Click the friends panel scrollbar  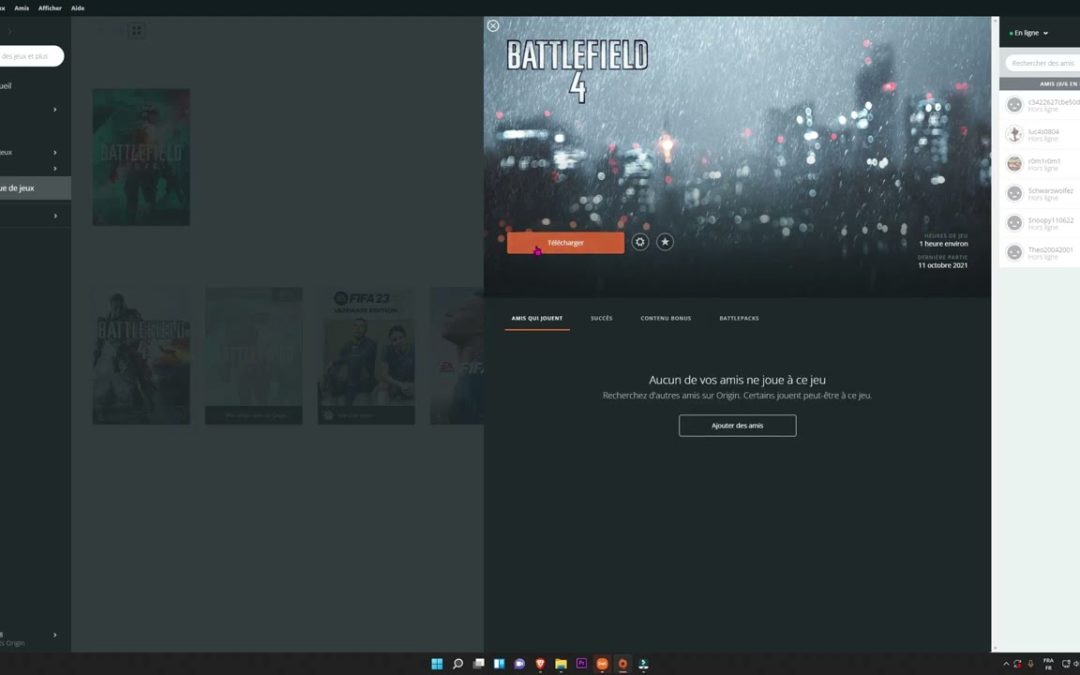pos(995,334)
